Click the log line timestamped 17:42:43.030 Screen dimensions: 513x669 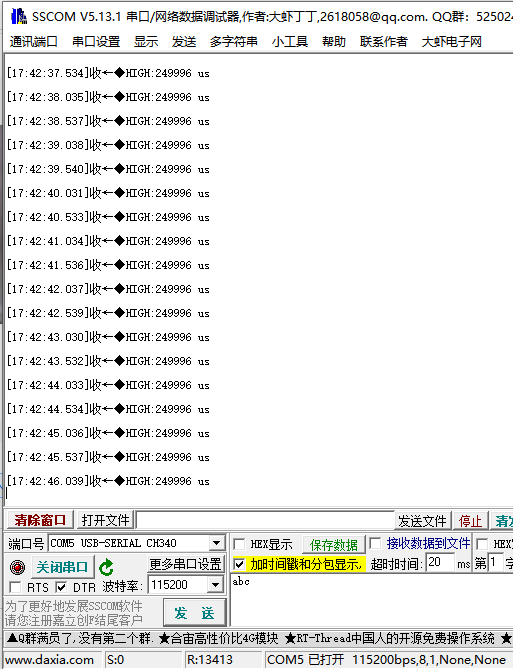108,337
